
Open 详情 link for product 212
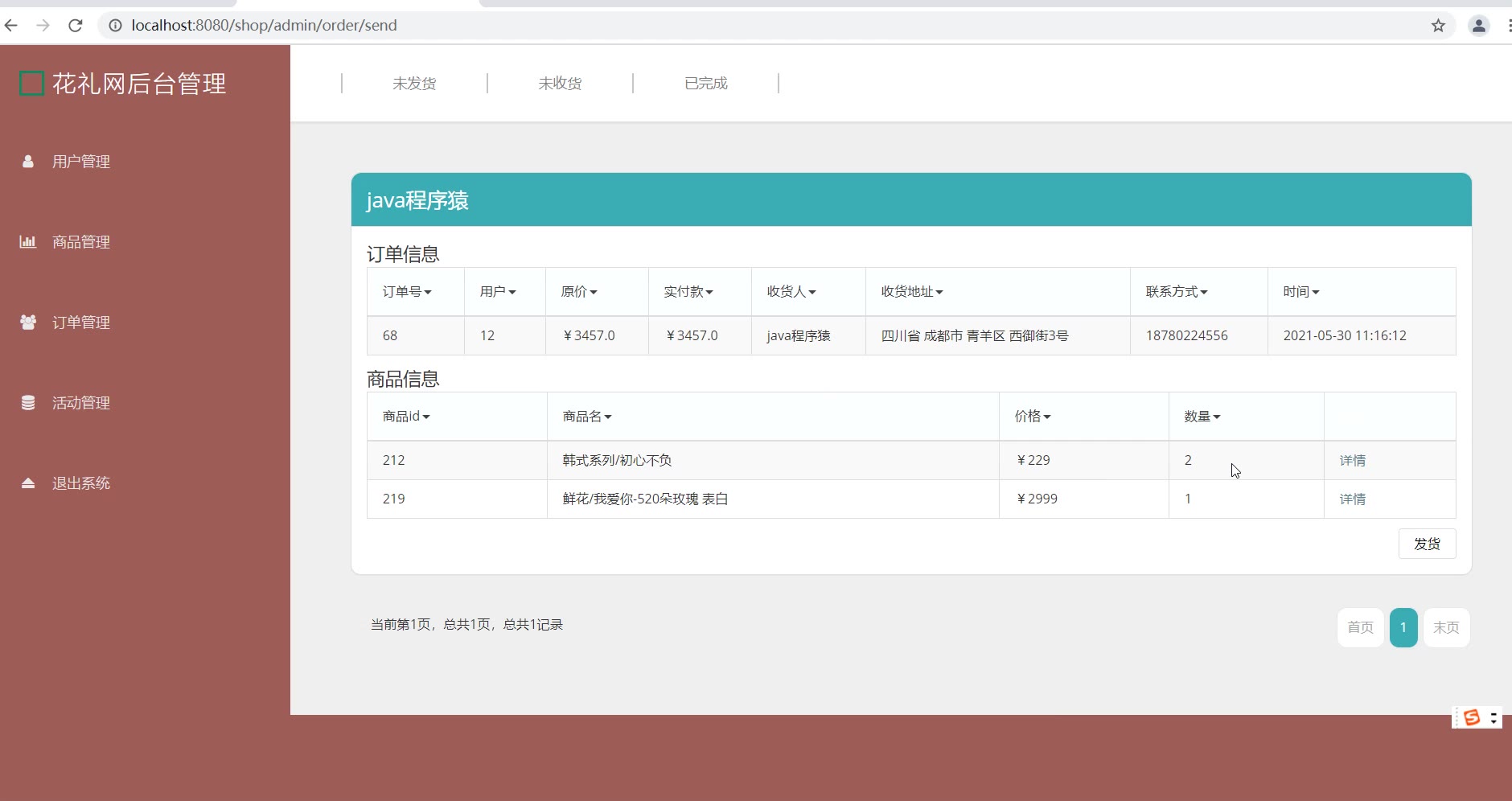(x=1352, y=461)
